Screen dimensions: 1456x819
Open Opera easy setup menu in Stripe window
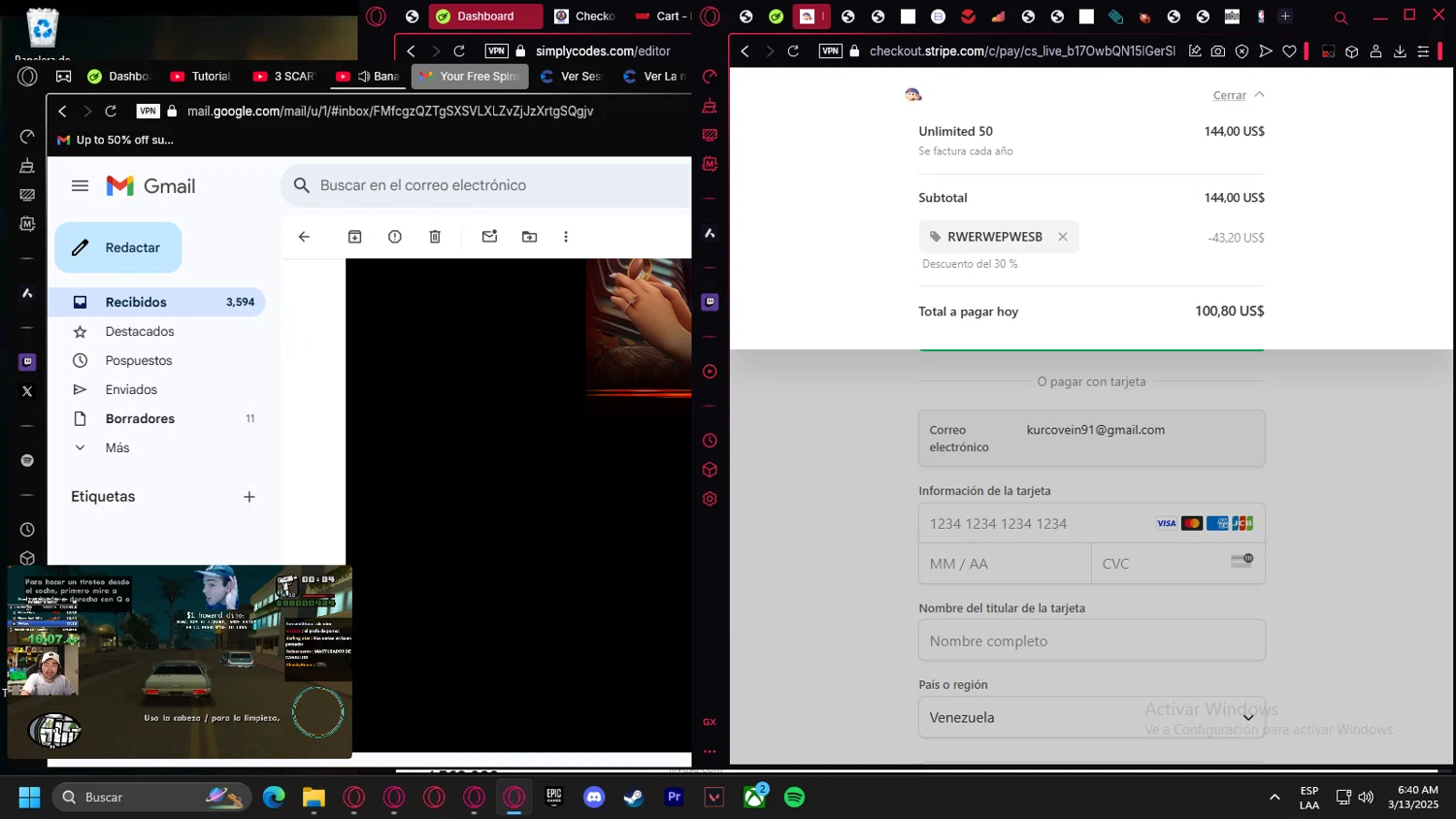(x=1423, y=51)
